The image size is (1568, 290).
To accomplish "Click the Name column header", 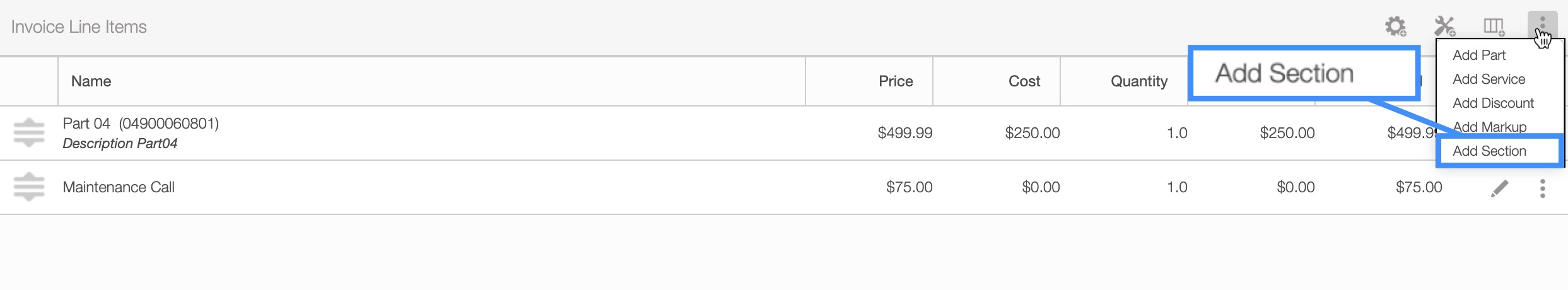I will 91,81.
